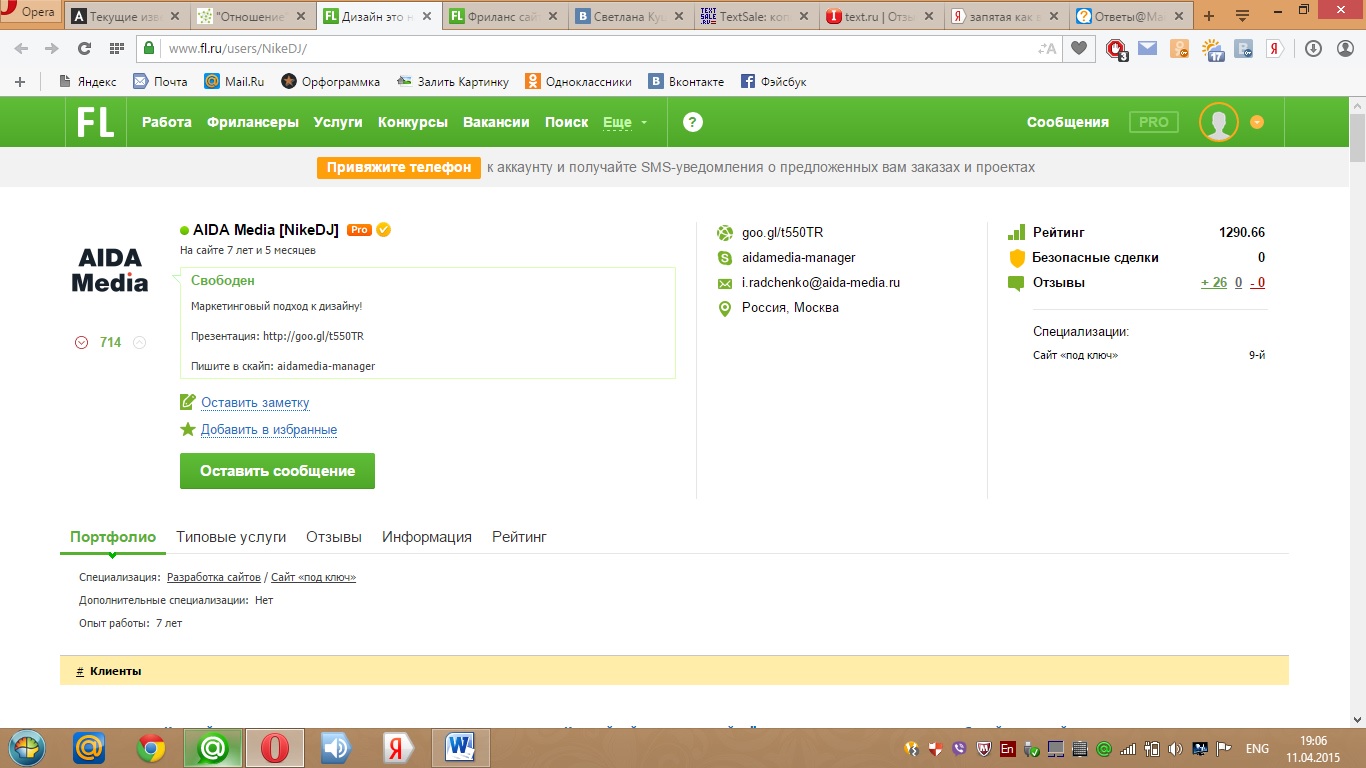Click the neutral reviews '0' link
This screenshot has width=1366, height=768.
[x=1239, y=283]
